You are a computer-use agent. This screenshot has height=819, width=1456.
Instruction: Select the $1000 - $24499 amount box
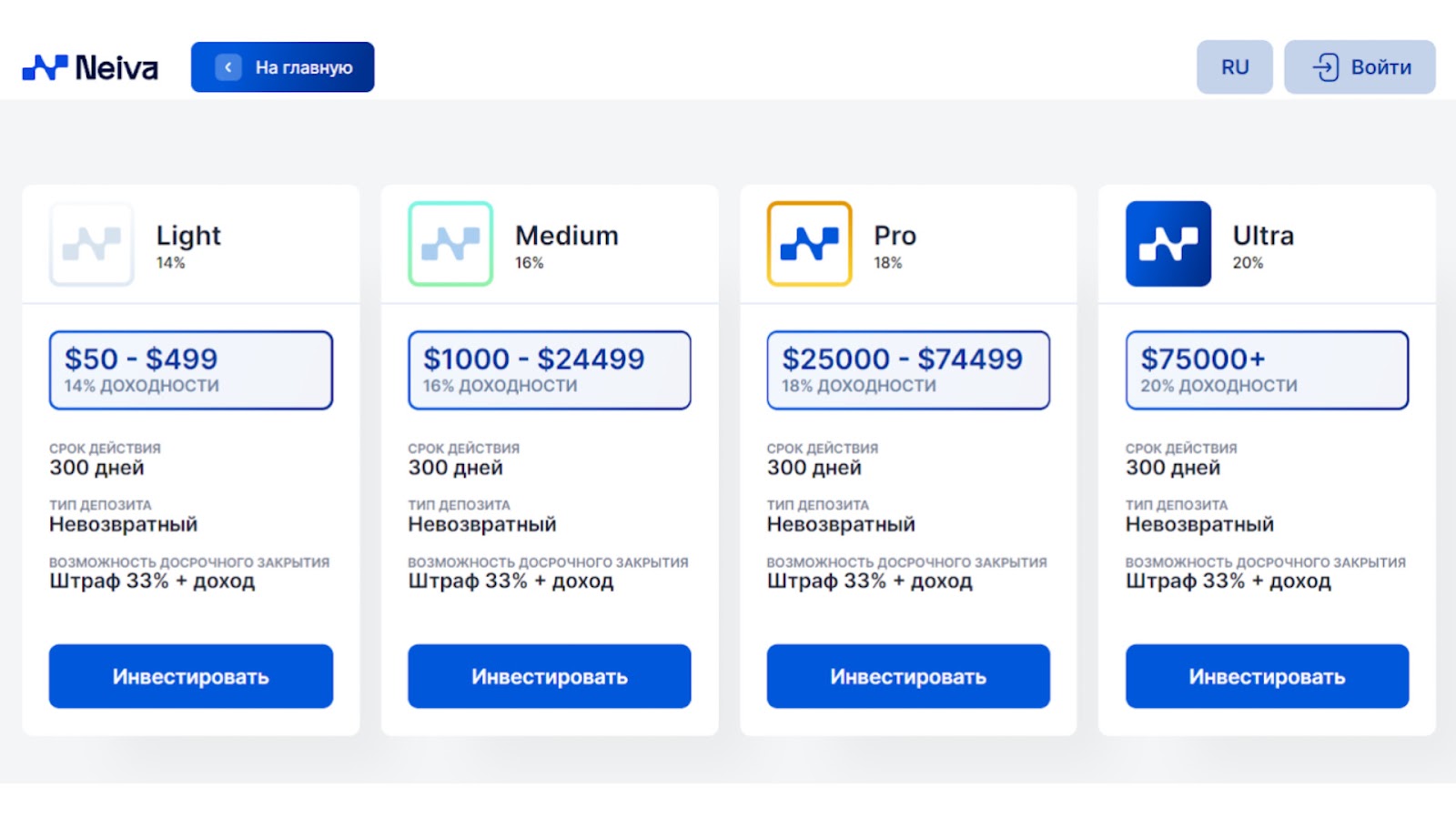click(x=550, y=370)
